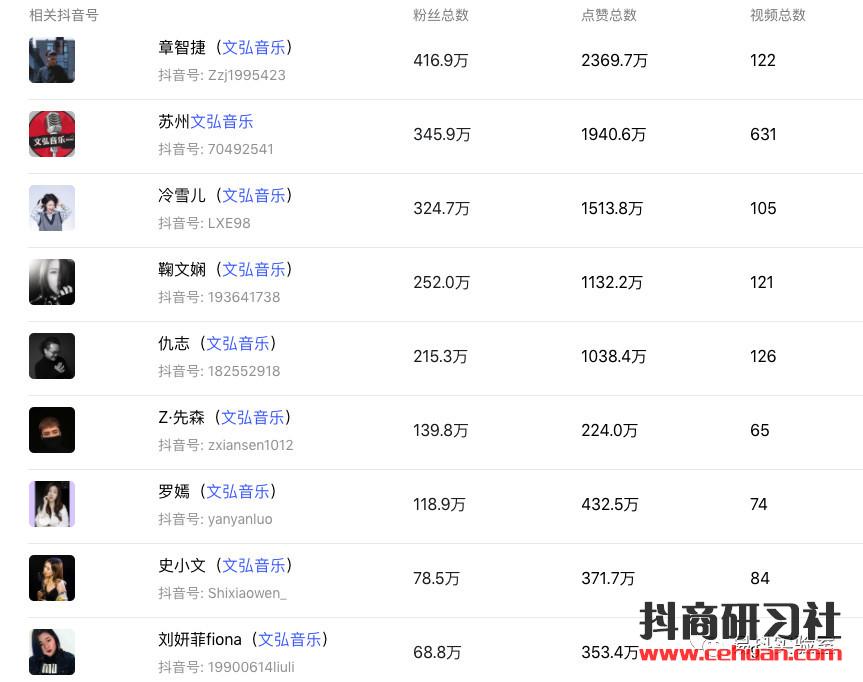Open 史小文's profile avatar
This screenshot has height=682, width=863.
[x=52, y=578]
